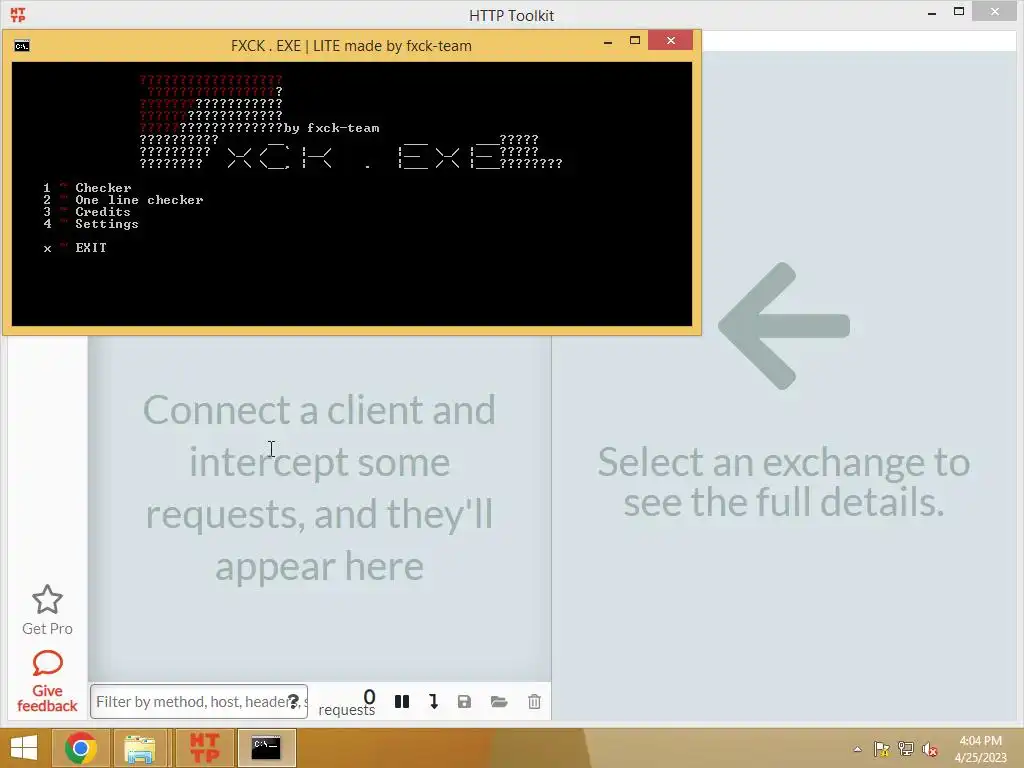This screenshot has width=1024, height=768.
Task: Close the HTTP Toolkit window
Action: pyautogui.click(x=995, y=12)
